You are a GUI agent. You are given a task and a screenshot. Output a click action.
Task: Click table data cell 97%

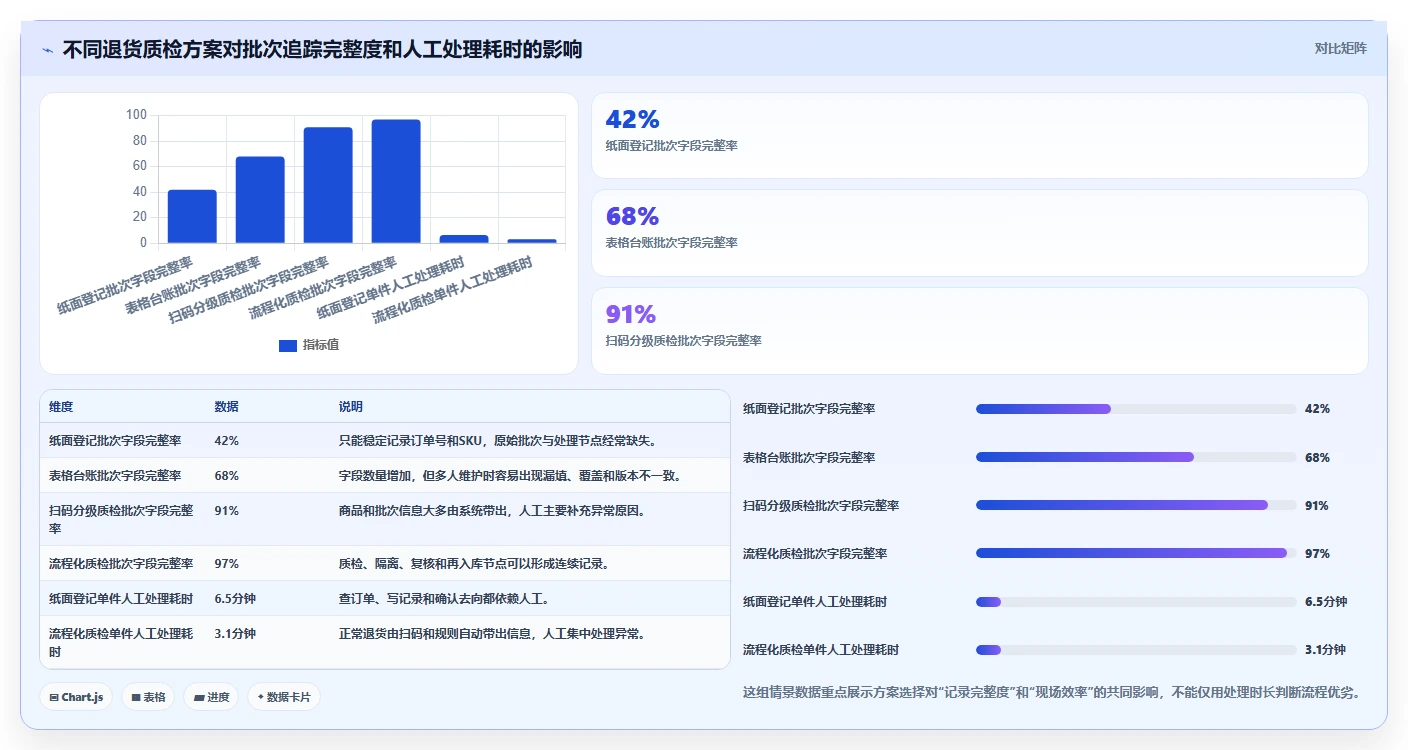(226, 563)
